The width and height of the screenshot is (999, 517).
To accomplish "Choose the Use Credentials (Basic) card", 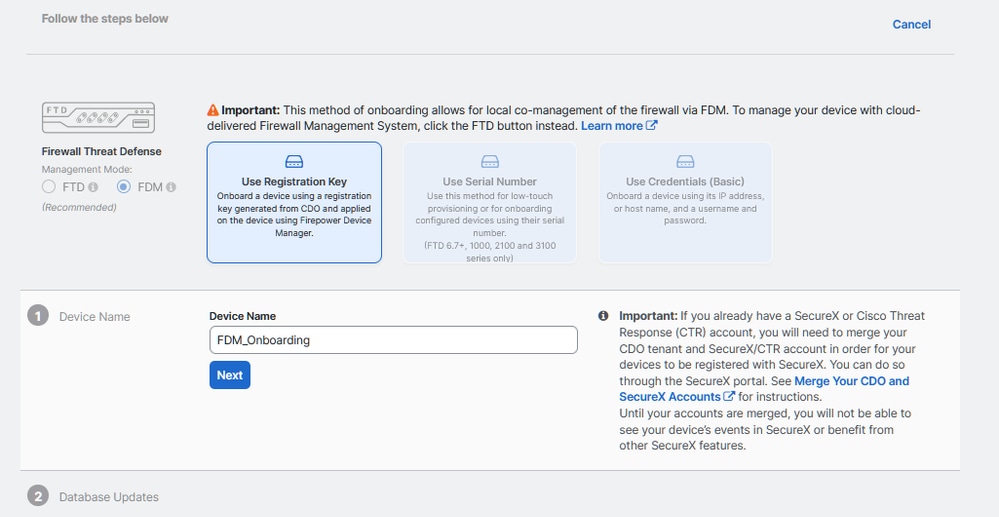I will coord(685,202).
